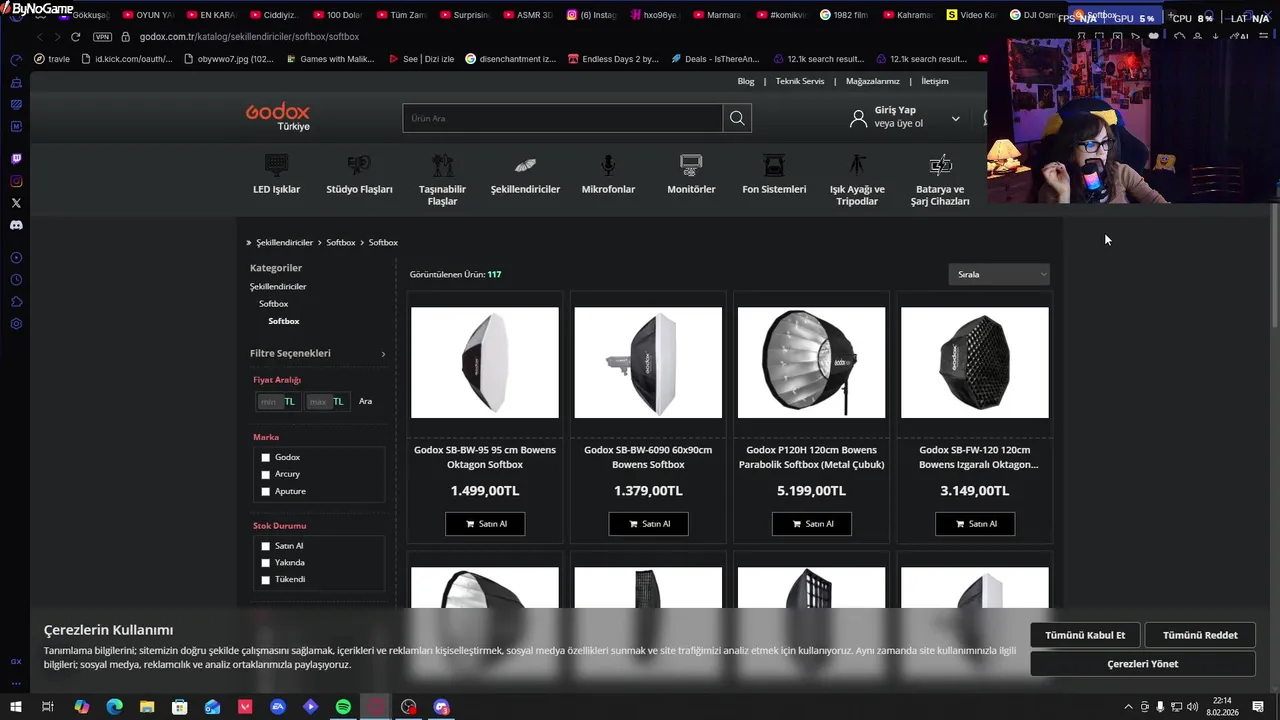Accept all cookies with Tümünü Kabul Et
1280x720 pixels.
tap(1085, 635)
